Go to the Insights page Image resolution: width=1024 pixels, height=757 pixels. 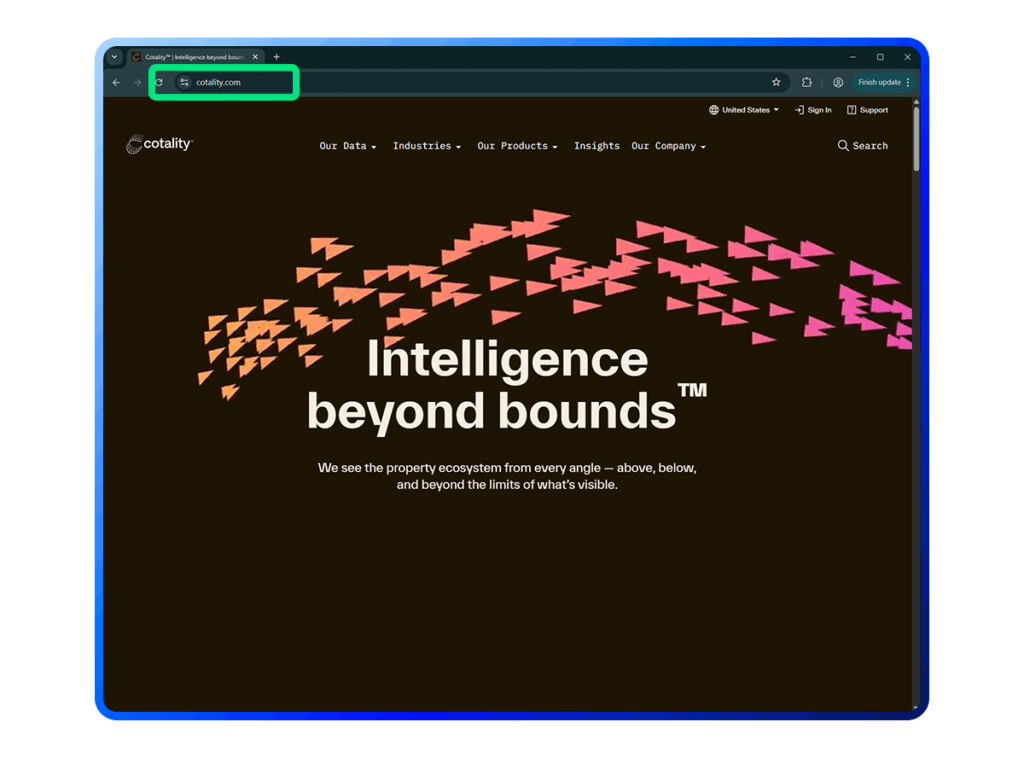click(x=596, y=146)
